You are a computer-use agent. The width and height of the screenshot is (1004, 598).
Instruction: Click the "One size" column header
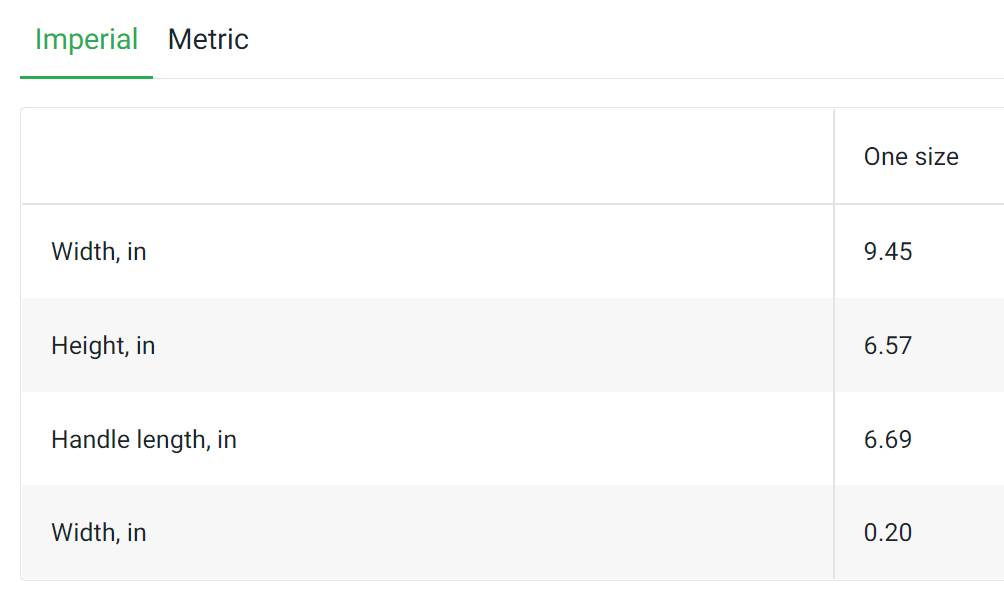click(911, 157)
